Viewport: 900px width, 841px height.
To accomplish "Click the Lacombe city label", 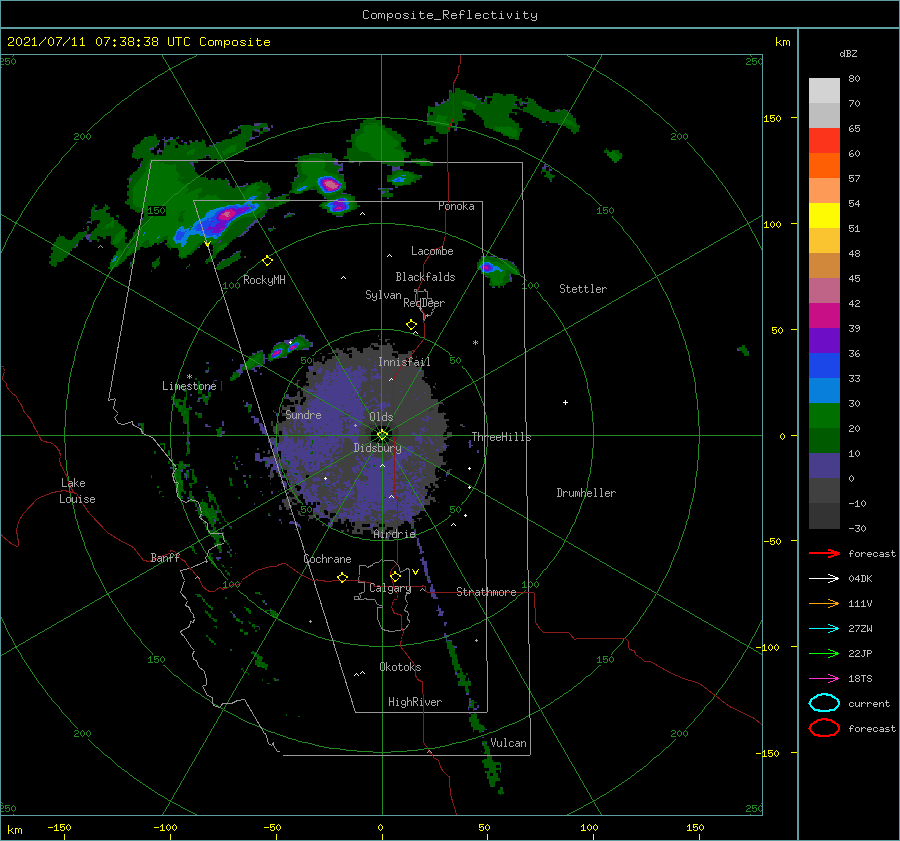I will point(432,251).
